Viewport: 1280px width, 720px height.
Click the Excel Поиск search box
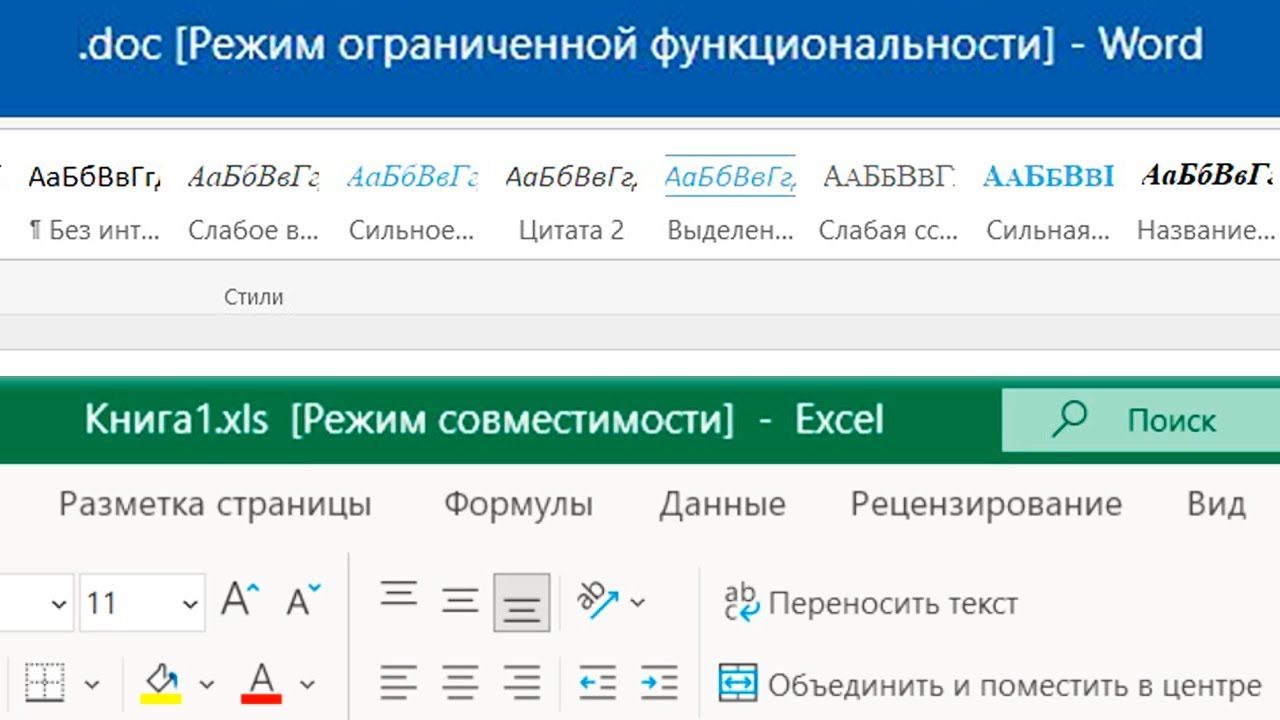1141,420
